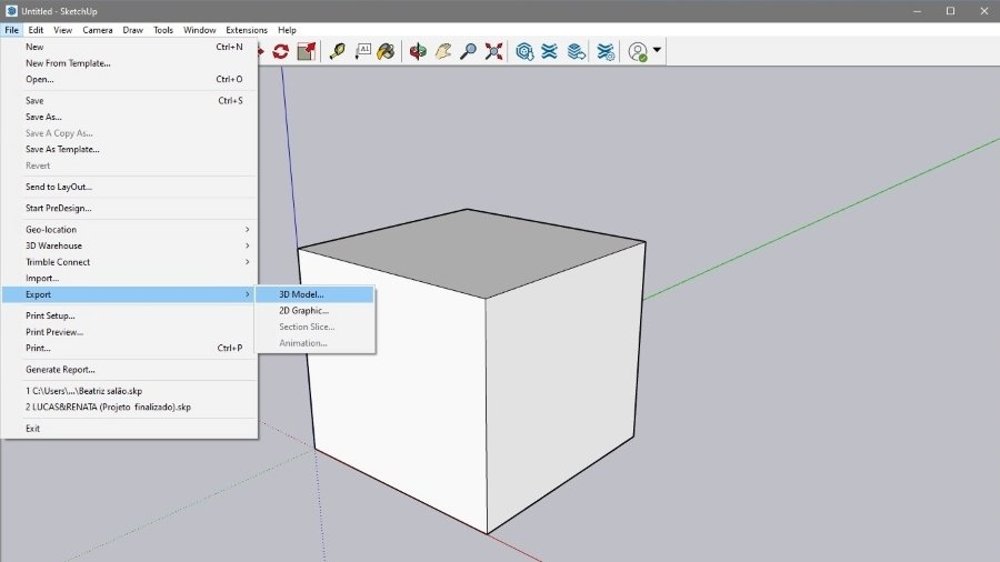This screenshot has width=1000, height=562.
Task: Open the Extension Warehouse toolbar icon
Action: coord(549,52)
